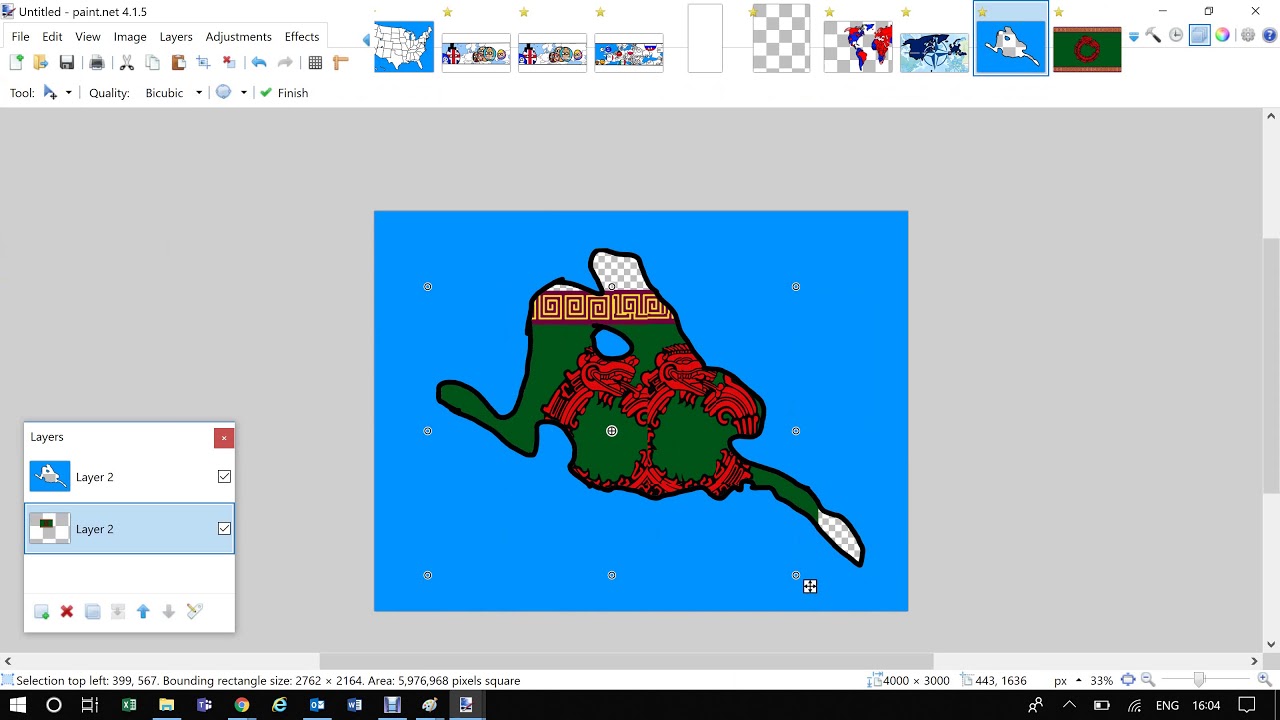
Task: Click the zoom in magnifier icon
Action: coord(1264,680)
